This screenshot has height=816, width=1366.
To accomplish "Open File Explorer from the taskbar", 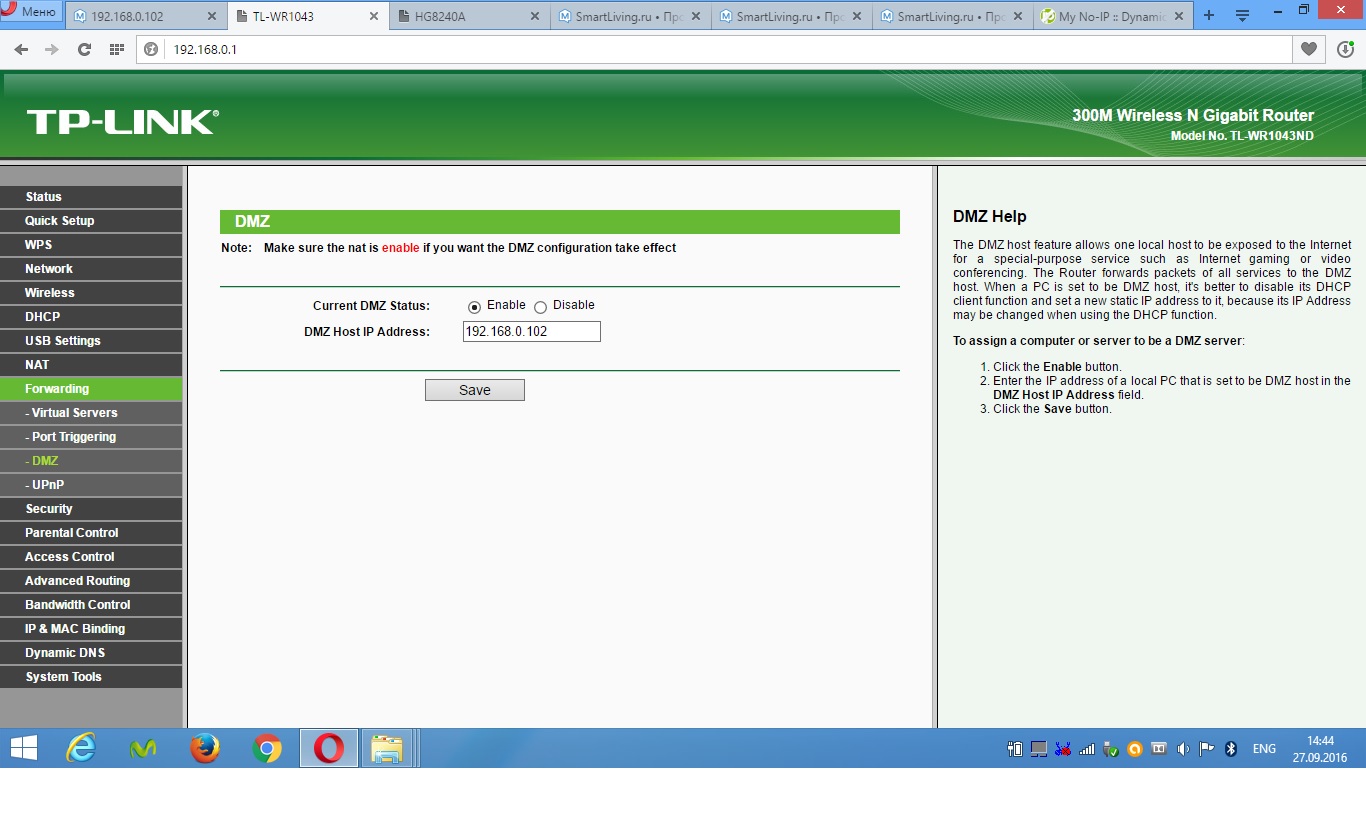I will (387, 748).
